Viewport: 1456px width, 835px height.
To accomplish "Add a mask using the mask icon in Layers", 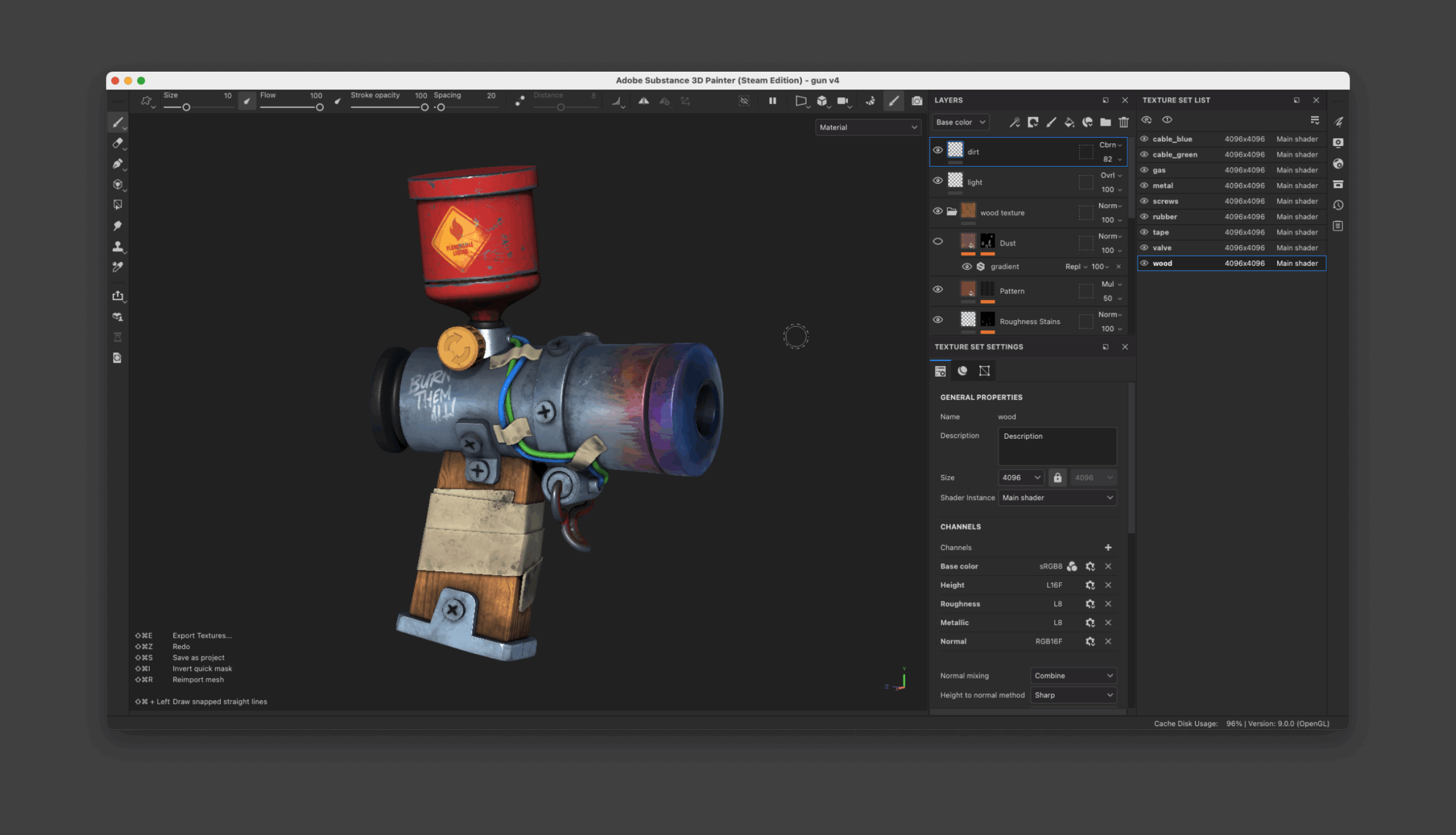I will (1033, 122).
